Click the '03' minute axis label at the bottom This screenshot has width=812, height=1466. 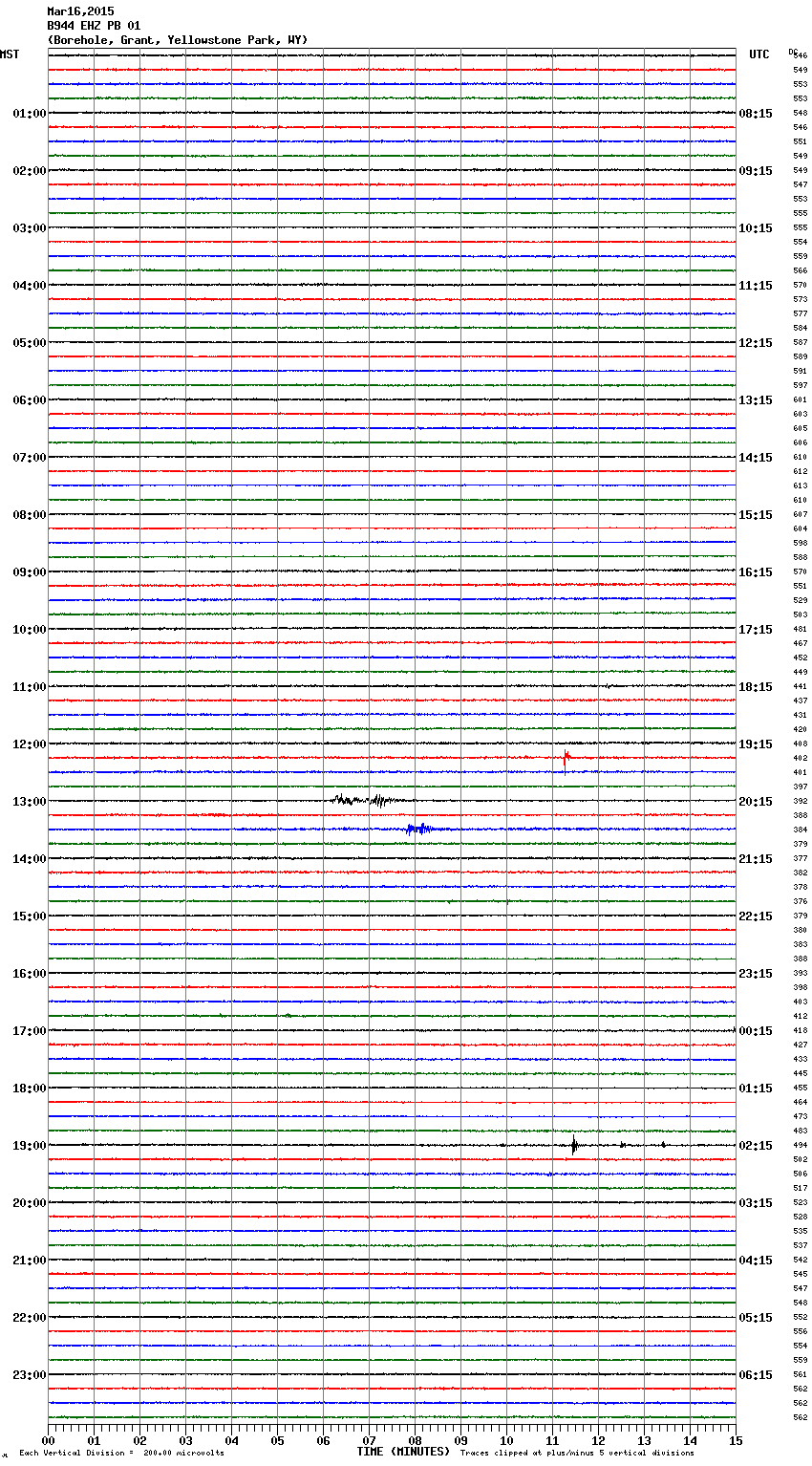tap(185, 1440)
